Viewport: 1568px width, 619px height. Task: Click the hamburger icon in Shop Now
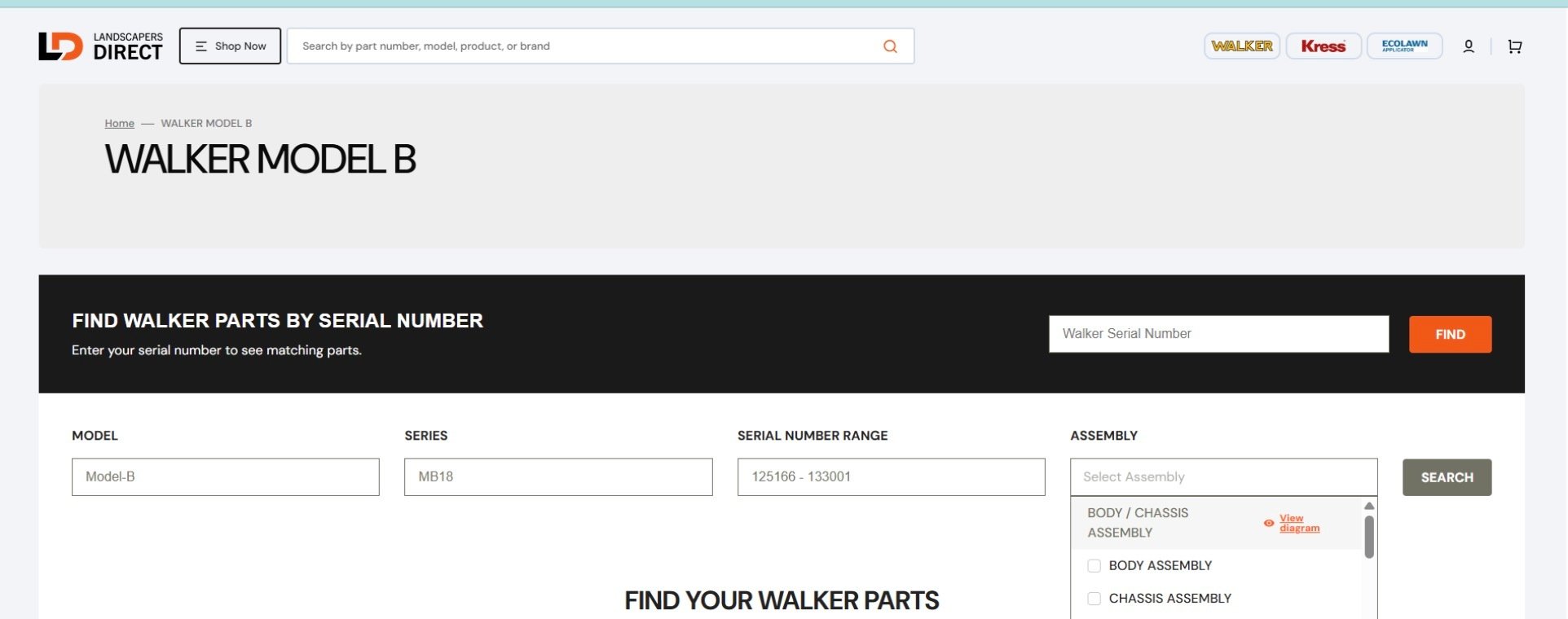pos(201,46)
